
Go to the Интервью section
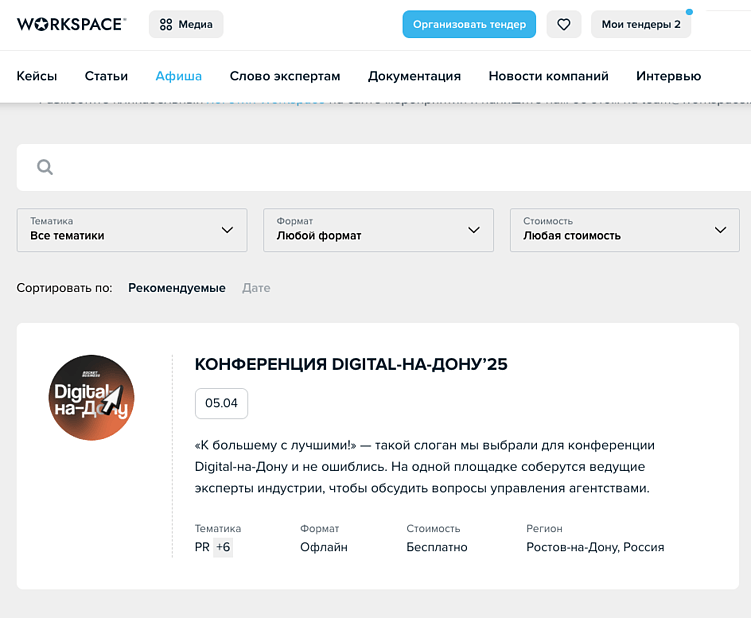coord(668,76)
